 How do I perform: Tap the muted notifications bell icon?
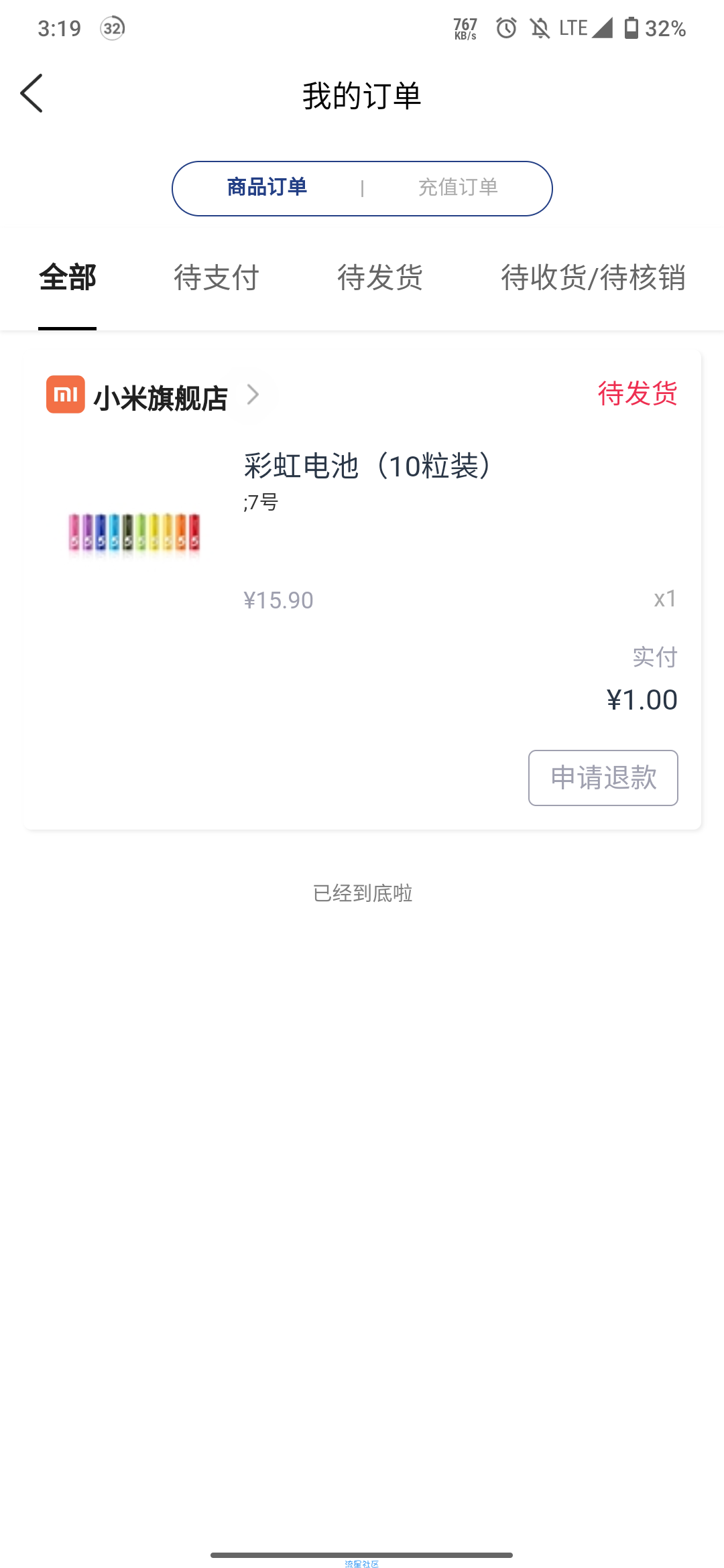pos(540,28)
